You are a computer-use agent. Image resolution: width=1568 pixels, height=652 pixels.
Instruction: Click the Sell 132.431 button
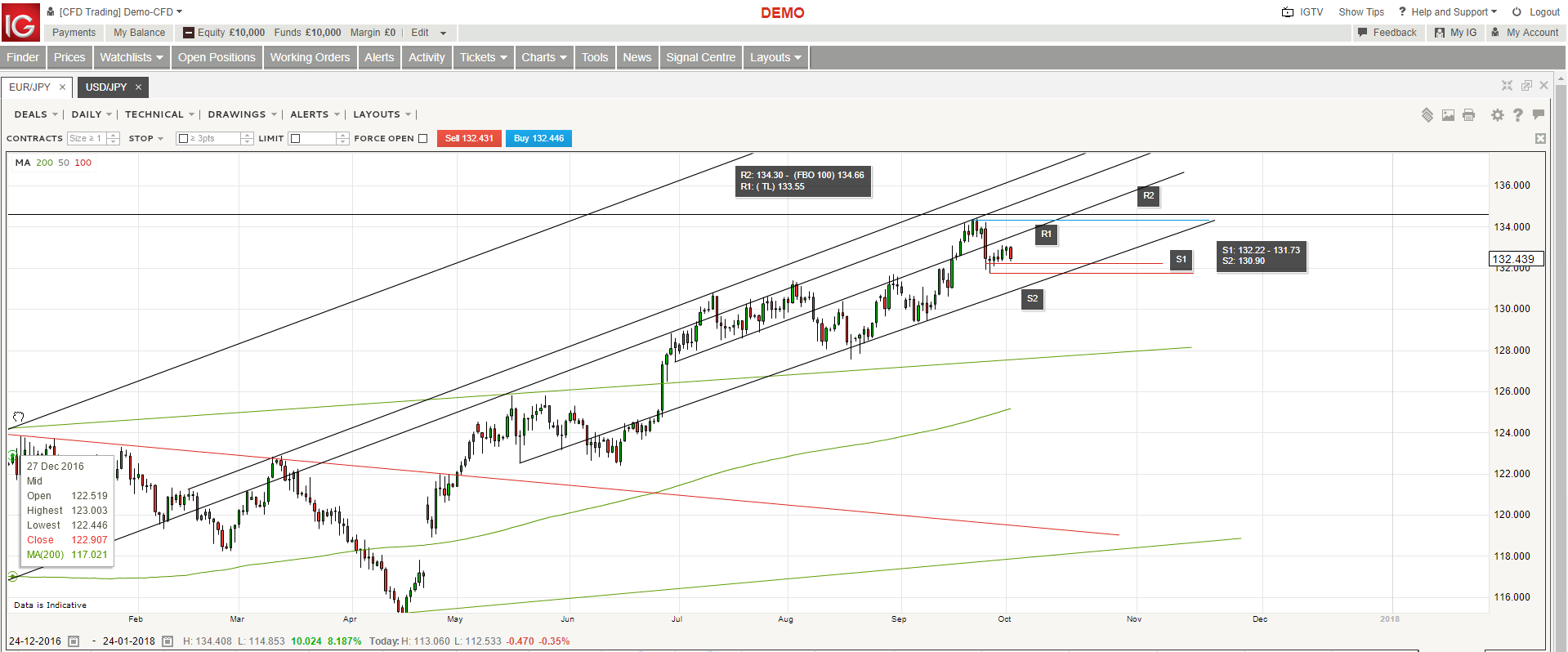click(x=469, y=139)
